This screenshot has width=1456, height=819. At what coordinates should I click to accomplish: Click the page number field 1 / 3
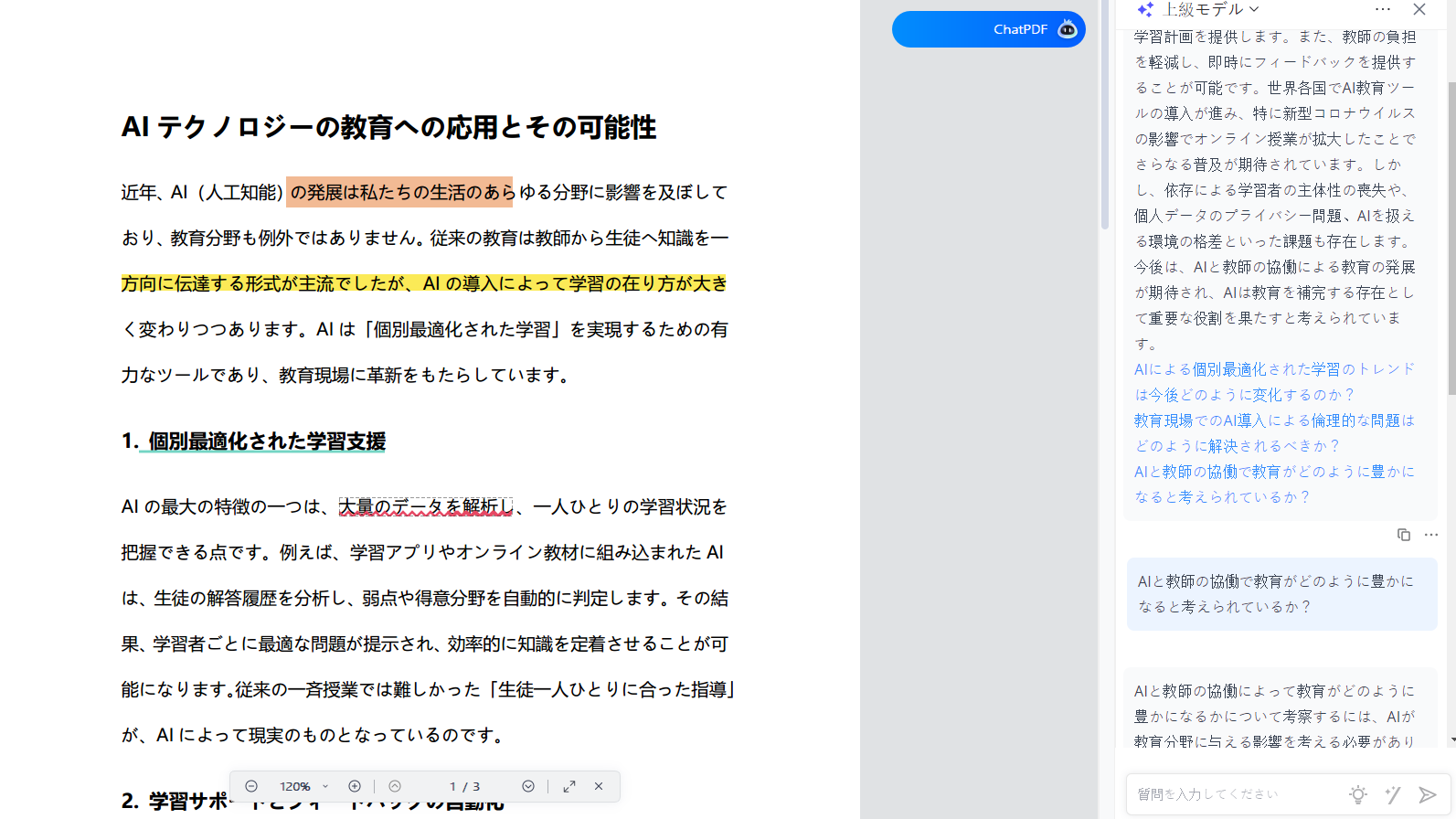pos(464,786)
